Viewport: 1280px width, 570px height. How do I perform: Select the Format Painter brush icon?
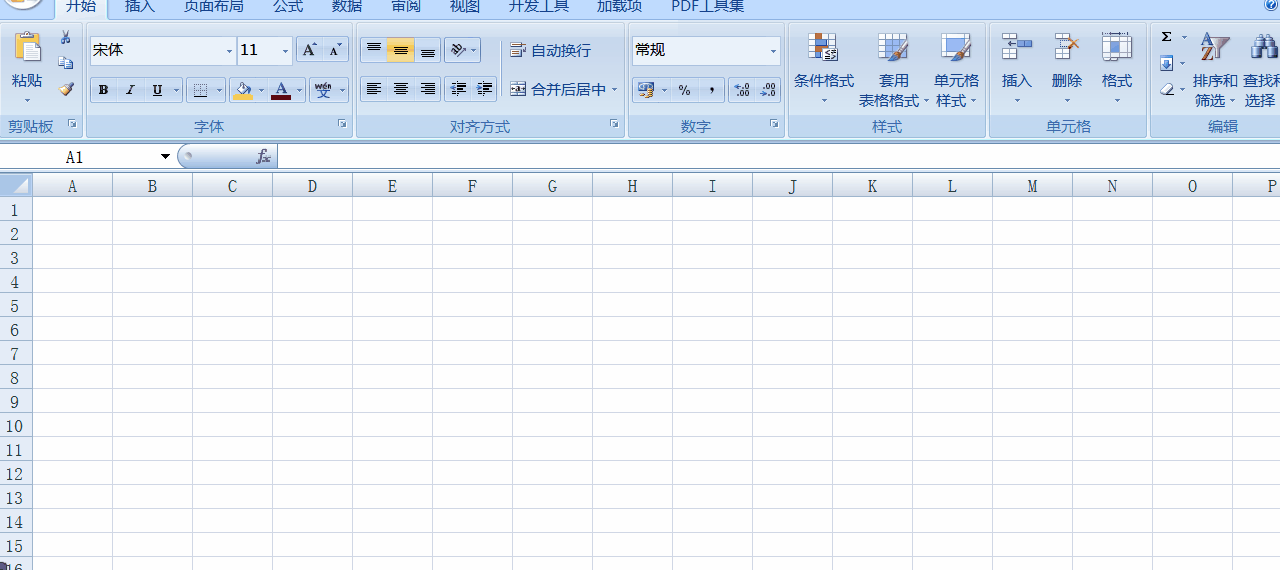click(66, 89)
